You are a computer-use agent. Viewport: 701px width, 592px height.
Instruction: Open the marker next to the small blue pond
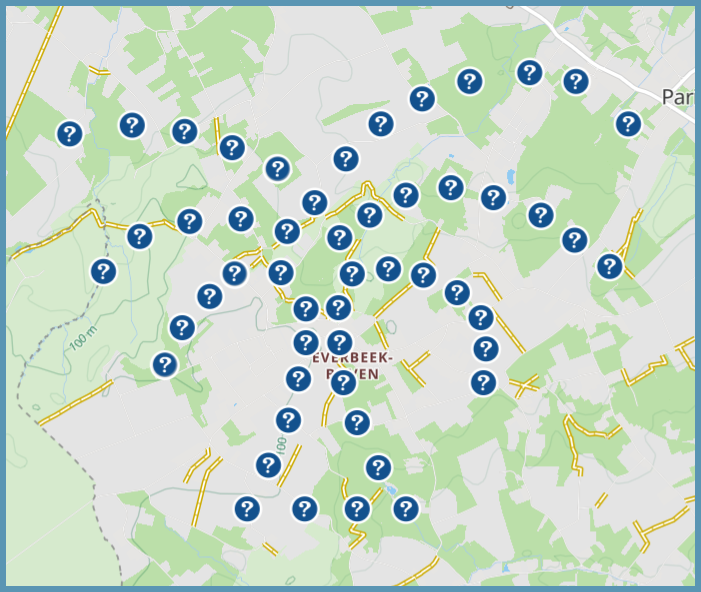[492, 197]
